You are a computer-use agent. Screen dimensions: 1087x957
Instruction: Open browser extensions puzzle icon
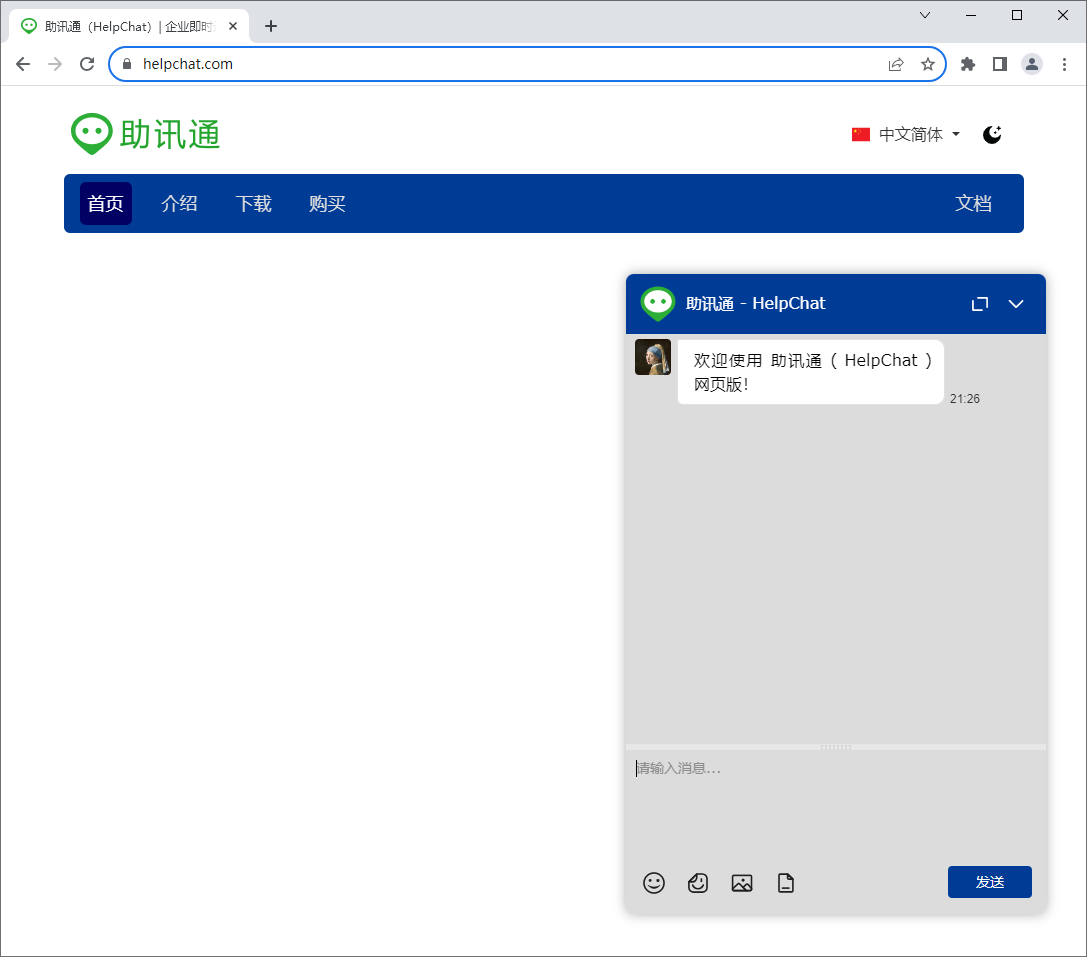[968, 64]
